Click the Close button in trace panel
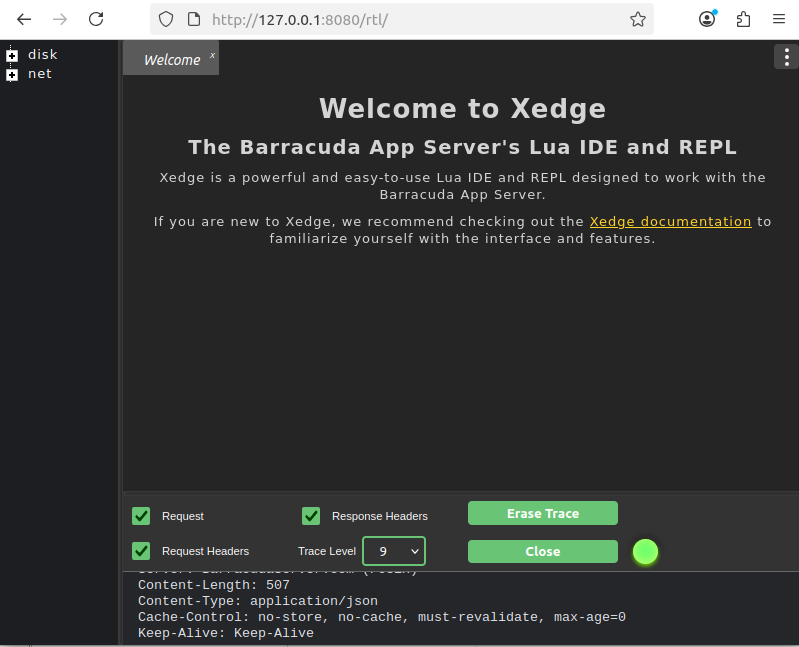This screenshot has height=647, width=799. tap(542, 551)
